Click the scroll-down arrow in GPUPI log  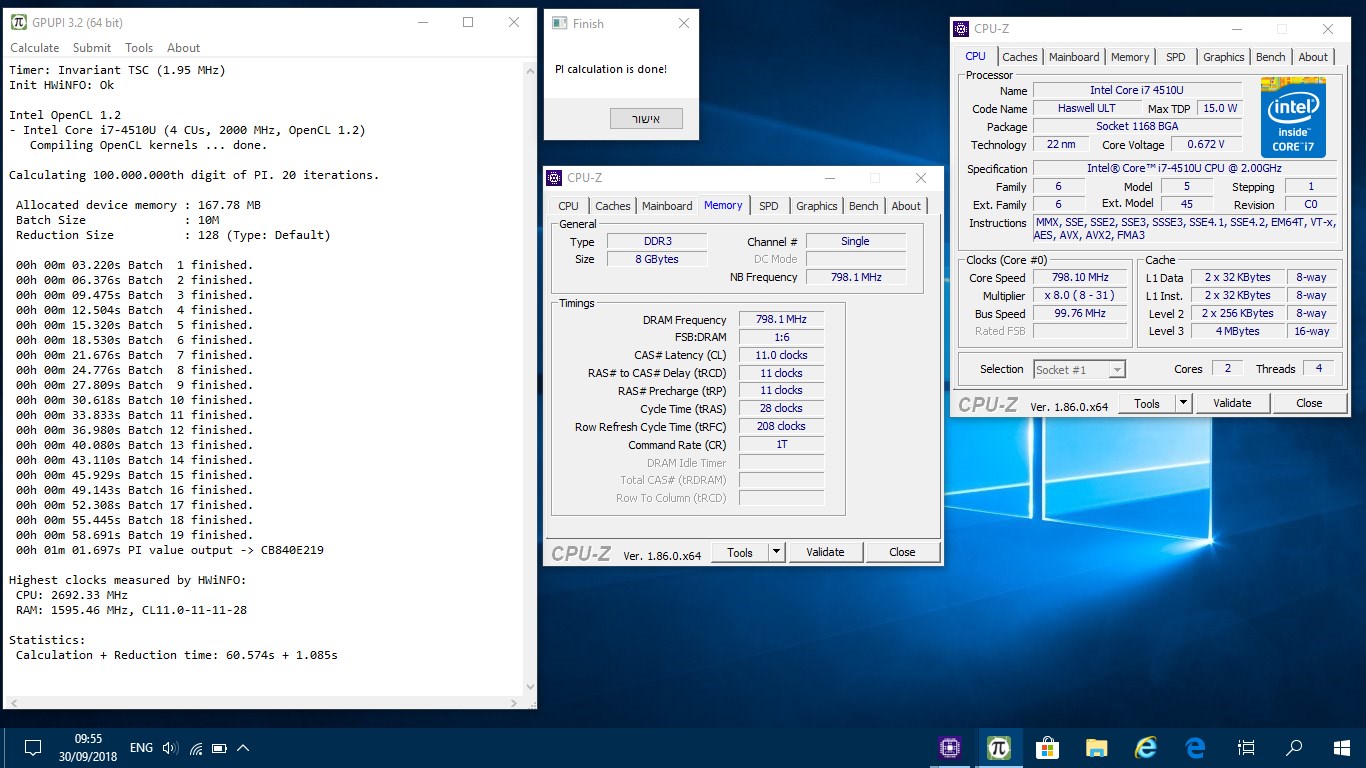click(530, 686)
